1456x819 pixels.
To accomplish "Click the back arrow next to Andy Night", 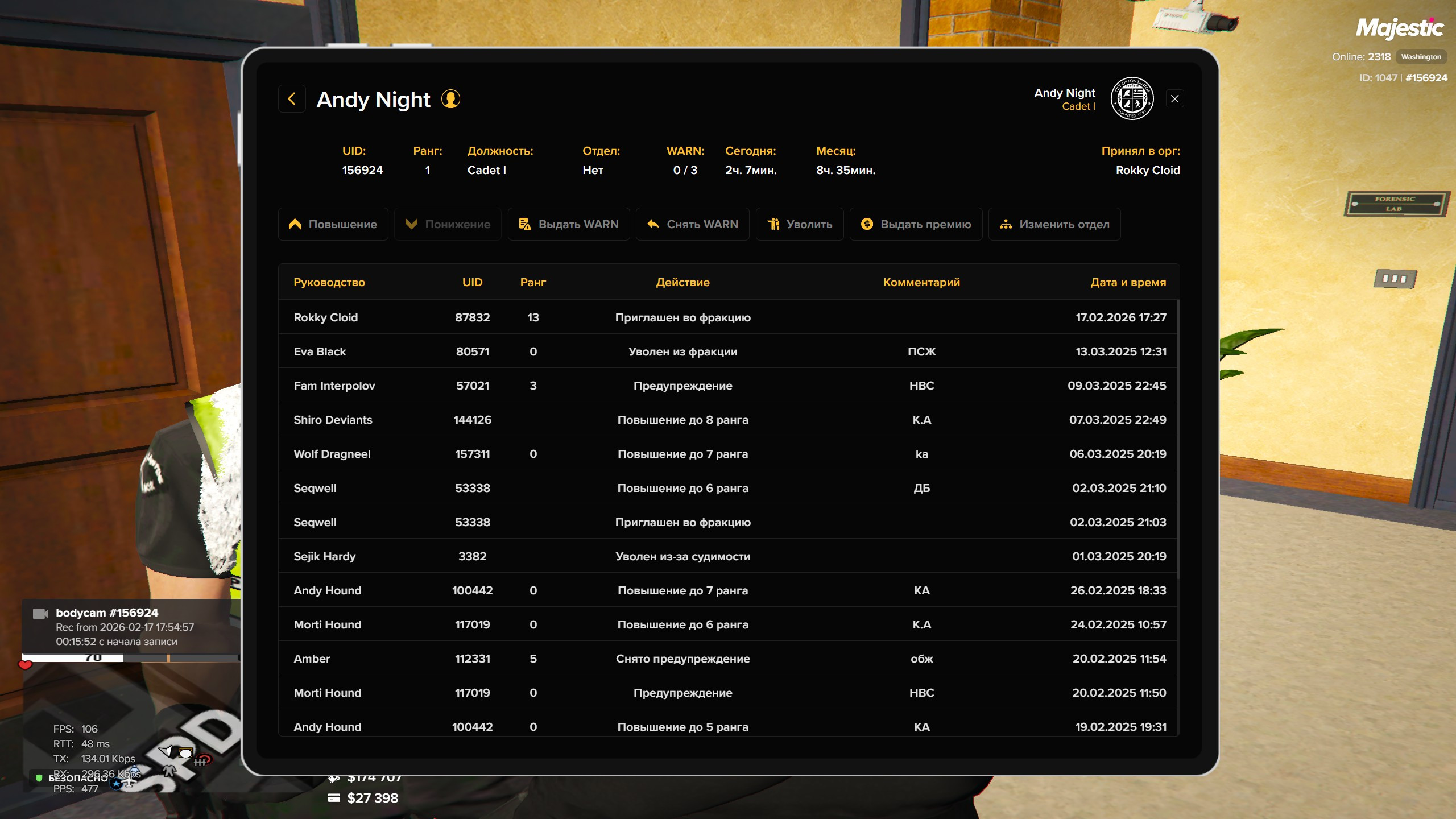I will (292, 99).
